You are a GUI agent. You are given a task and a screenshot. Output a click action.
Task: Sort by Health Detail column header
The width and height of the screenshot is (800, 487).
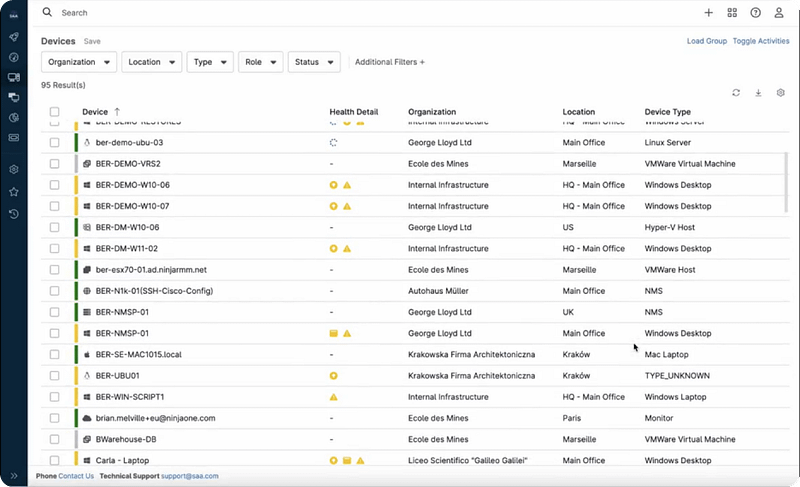[354, 112]
